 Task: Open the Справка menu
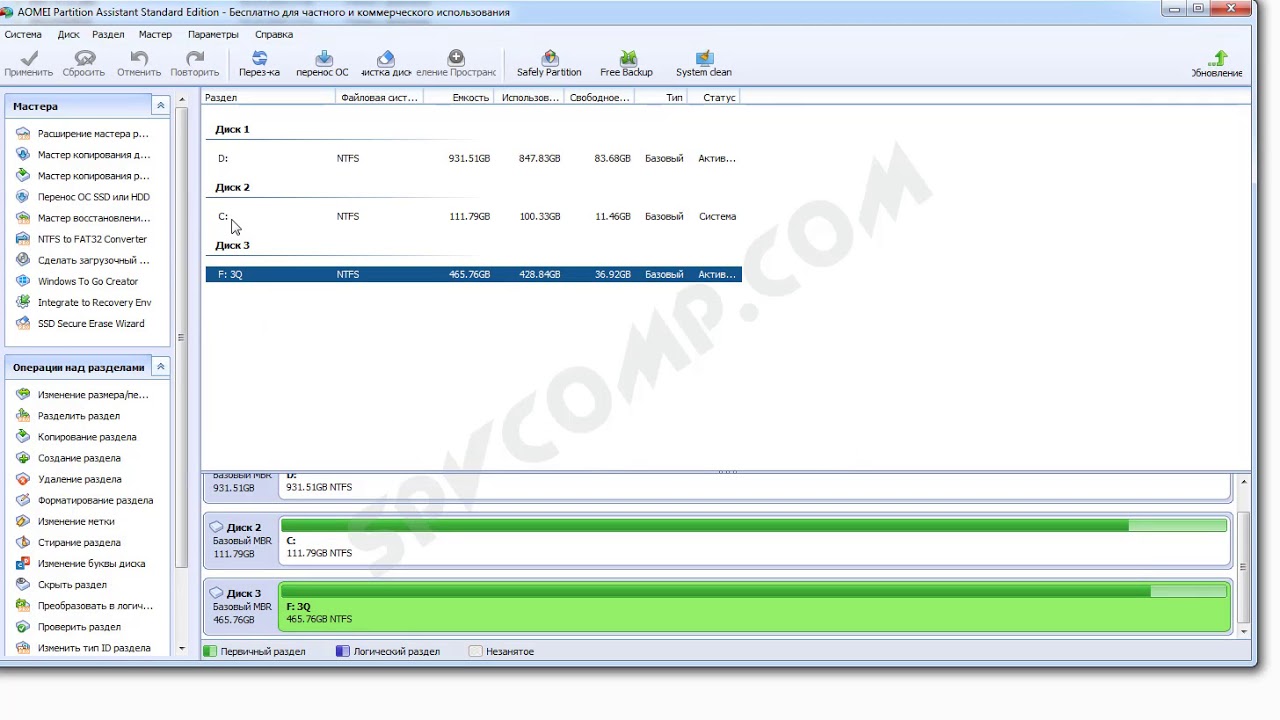(x=274, y=34)
